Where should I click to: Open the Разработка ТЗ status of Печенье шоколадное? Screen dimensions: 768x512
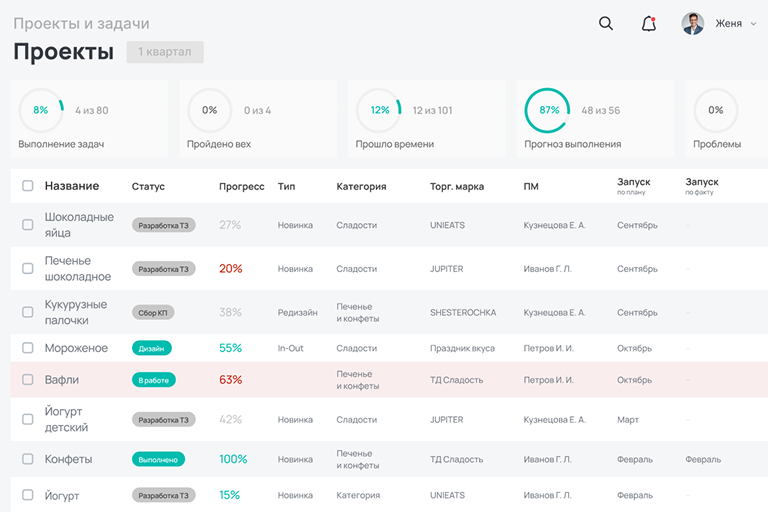coord(163,269)
